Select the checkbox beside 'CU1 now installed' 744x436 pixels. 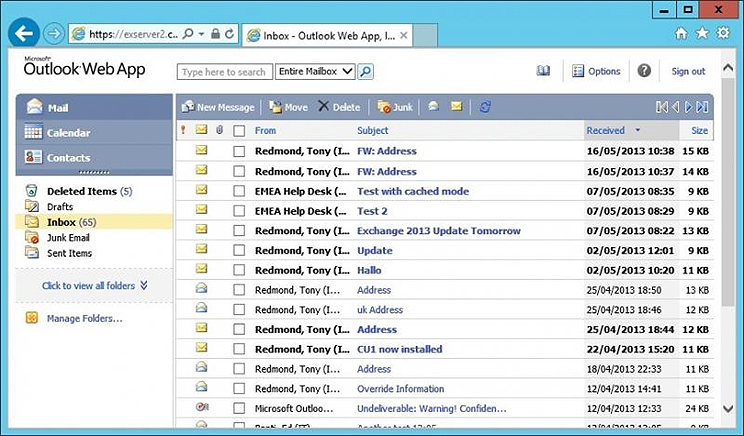click(x=239, y=349)
